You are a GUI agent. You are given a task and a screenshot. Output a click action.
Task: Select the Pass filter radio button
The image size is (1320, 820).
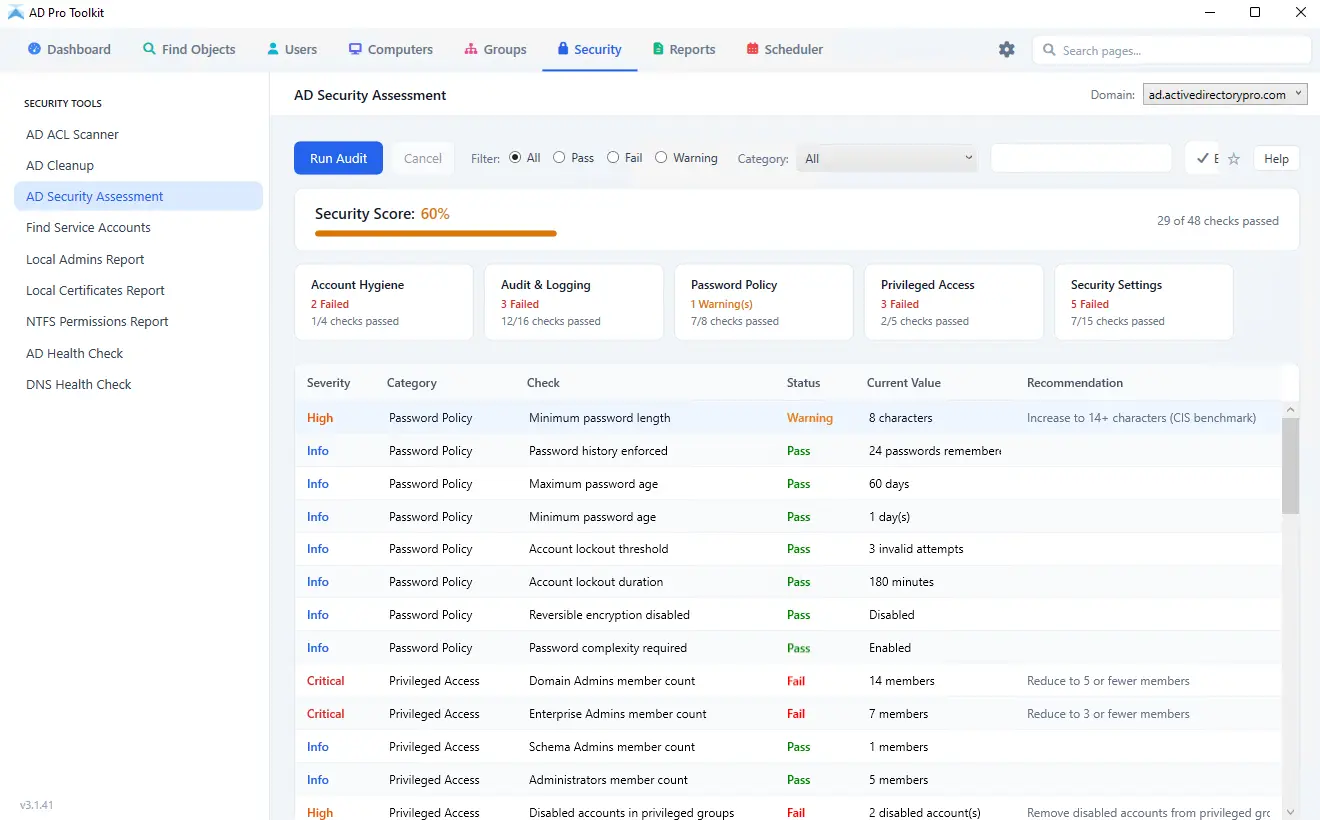[559, 157]
